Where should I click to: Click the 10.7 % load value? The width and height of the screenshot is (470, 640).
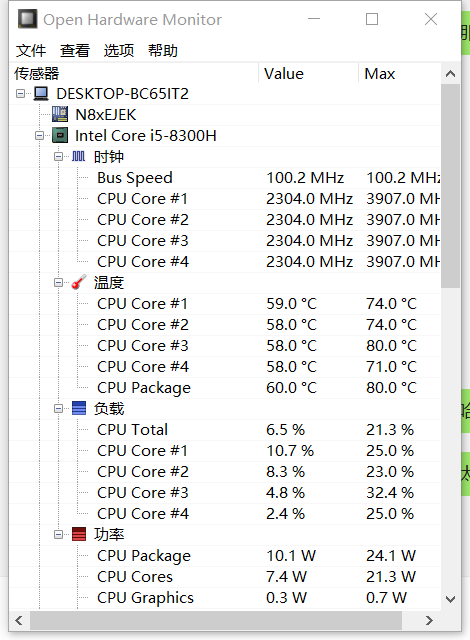click(290, 451)
